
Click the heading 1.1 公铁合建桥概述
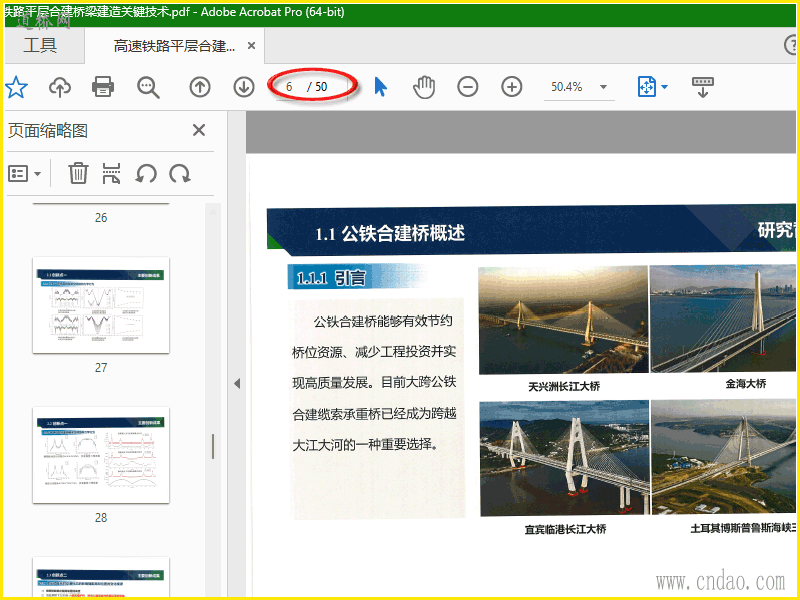click(390, 233)
